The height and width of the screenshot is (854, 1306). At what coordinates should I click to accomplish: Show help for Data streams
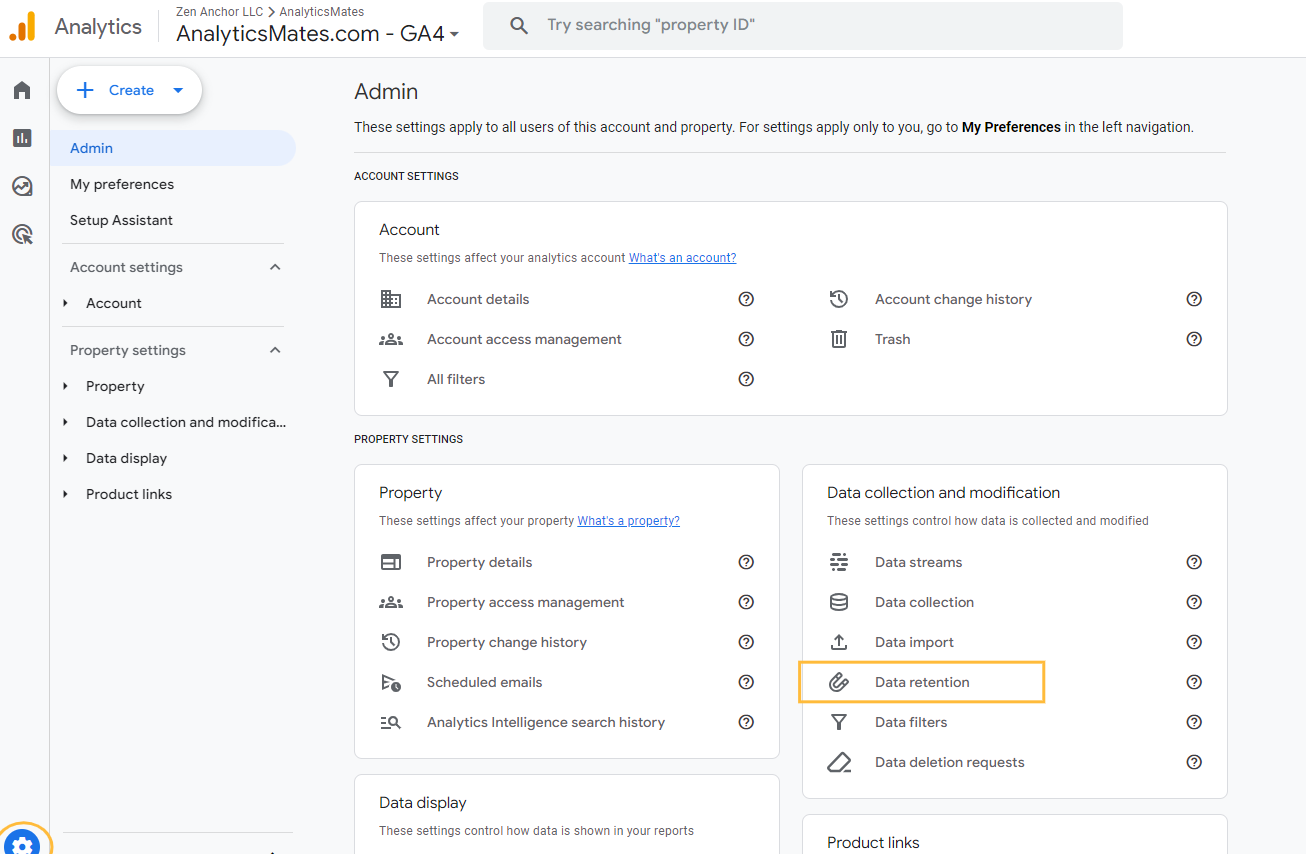click(x=1194, y=562)
